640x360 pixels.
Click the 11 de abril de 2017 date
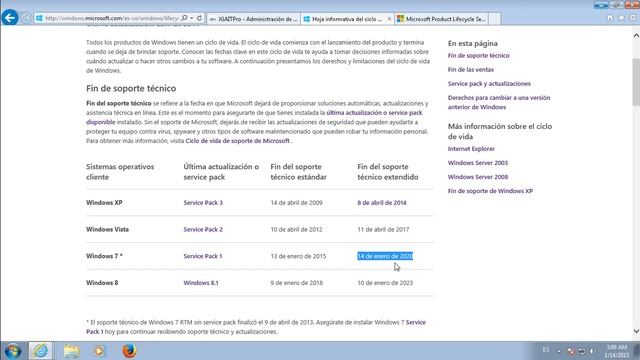[383, 229]
